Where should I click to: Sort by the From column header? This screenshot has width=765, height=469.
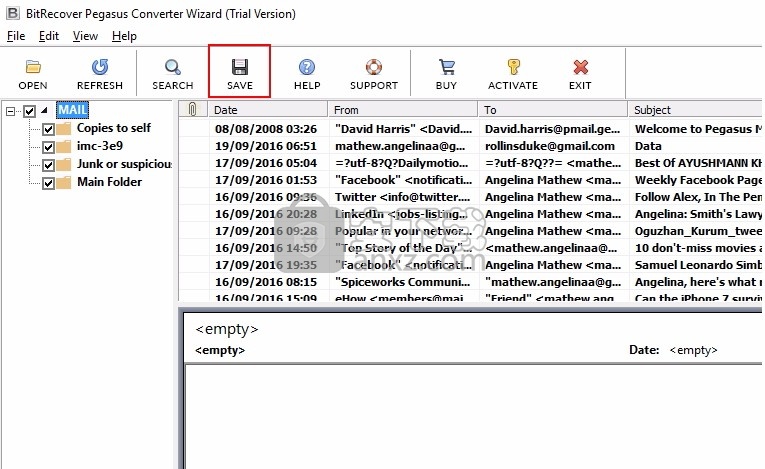(403, 109)
